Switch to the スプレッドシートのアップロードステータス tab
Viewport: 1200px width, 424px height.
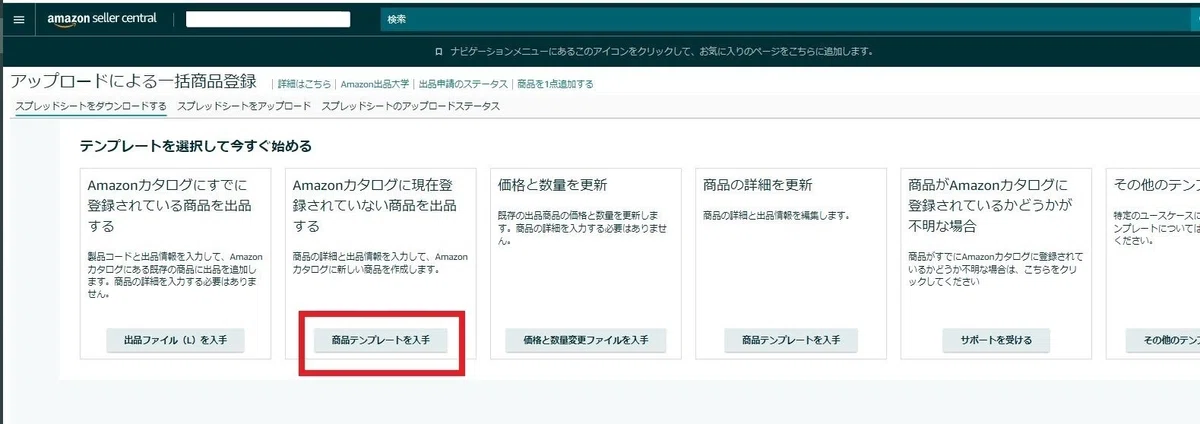coord(410,106)
